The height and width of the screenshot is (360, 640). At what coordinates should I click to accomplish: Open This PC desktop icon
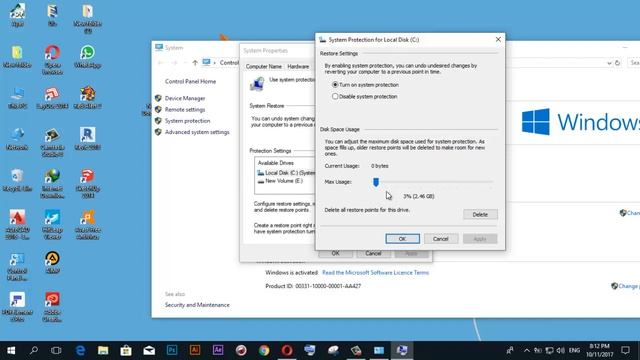coord(17,98)
